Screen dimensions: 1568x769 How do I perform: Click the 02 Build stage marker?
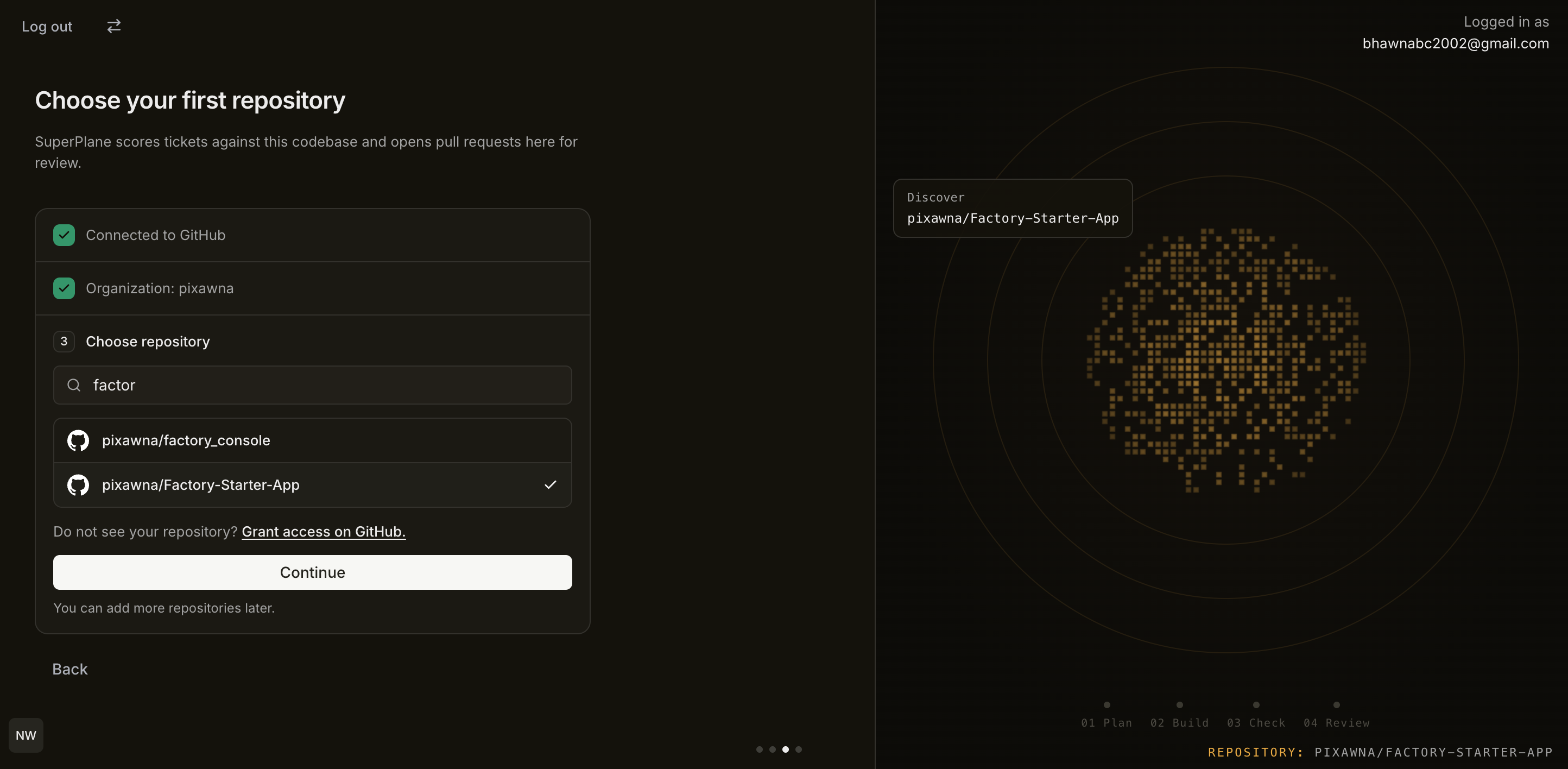(x=1179, y=715)
